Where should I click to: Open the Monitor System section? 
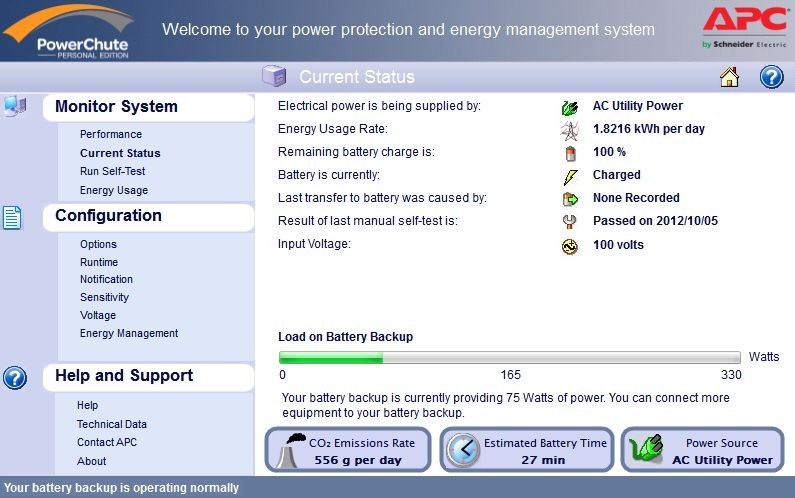149,107
